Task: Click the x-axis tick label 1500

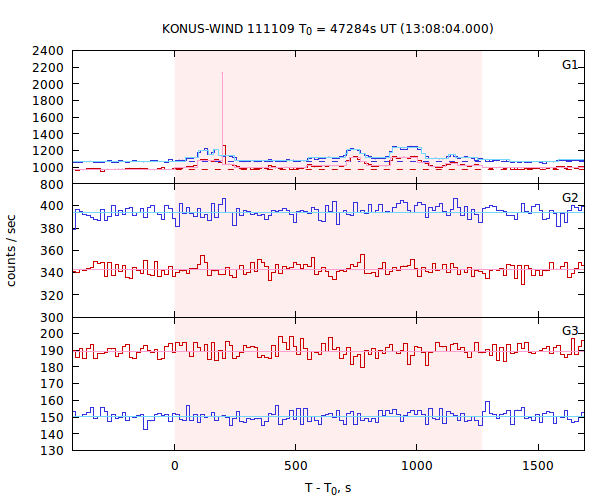Action: pyautogui.click(x=538, y=466)
